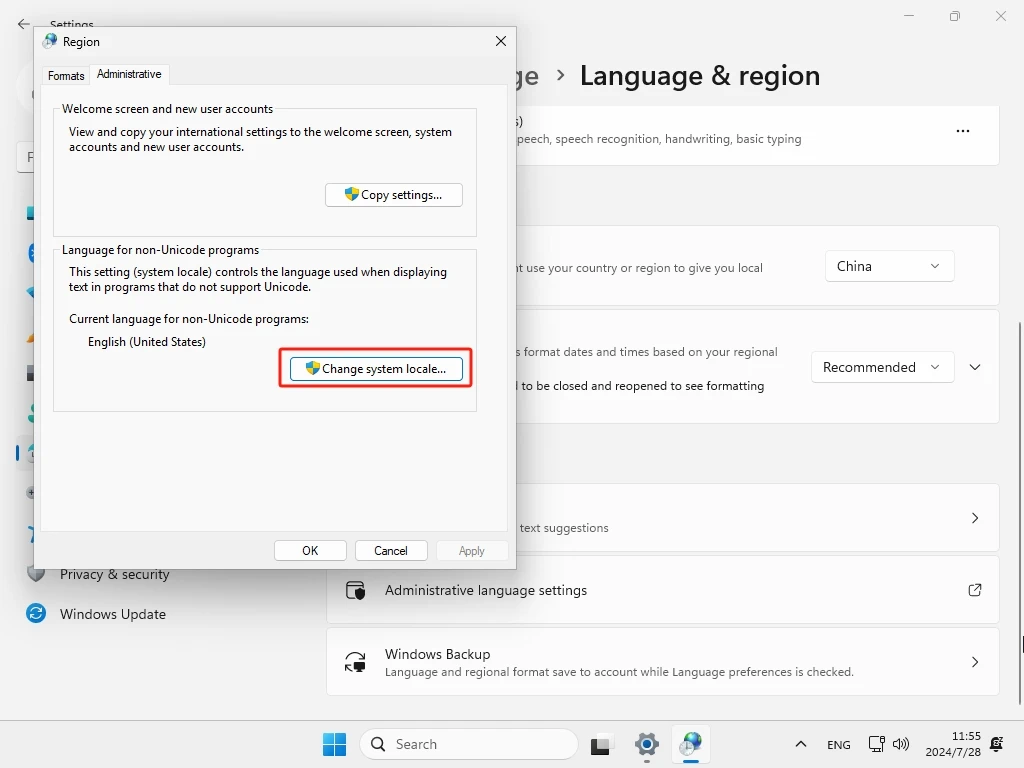This screenshot has height=768, width=1024.
Task: Select the Administrative tab
Action: 129,74
